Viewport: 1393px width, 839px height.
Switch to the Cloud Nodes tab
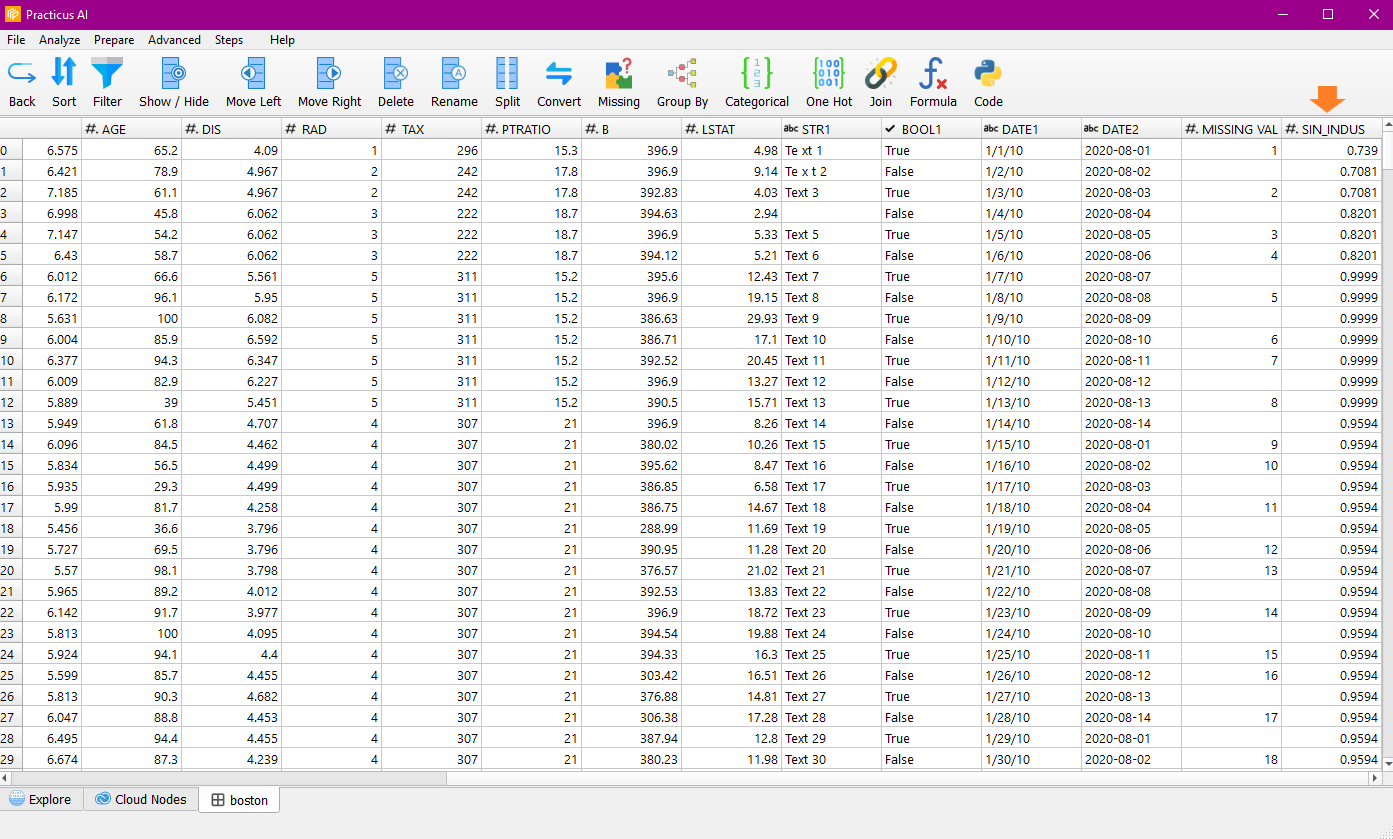tap(141, 799)
